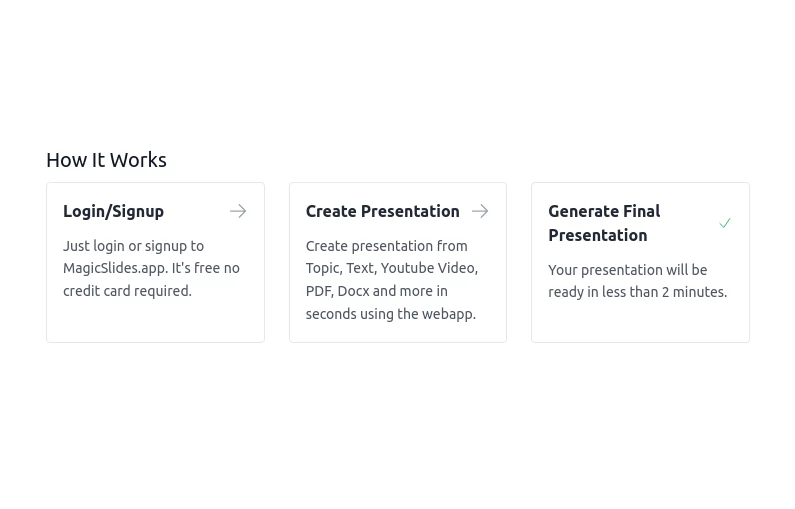The height and width of the screenshot is (509, 795).
Task: Select the Login/Signup card title
Action: [x=113, y=211]
